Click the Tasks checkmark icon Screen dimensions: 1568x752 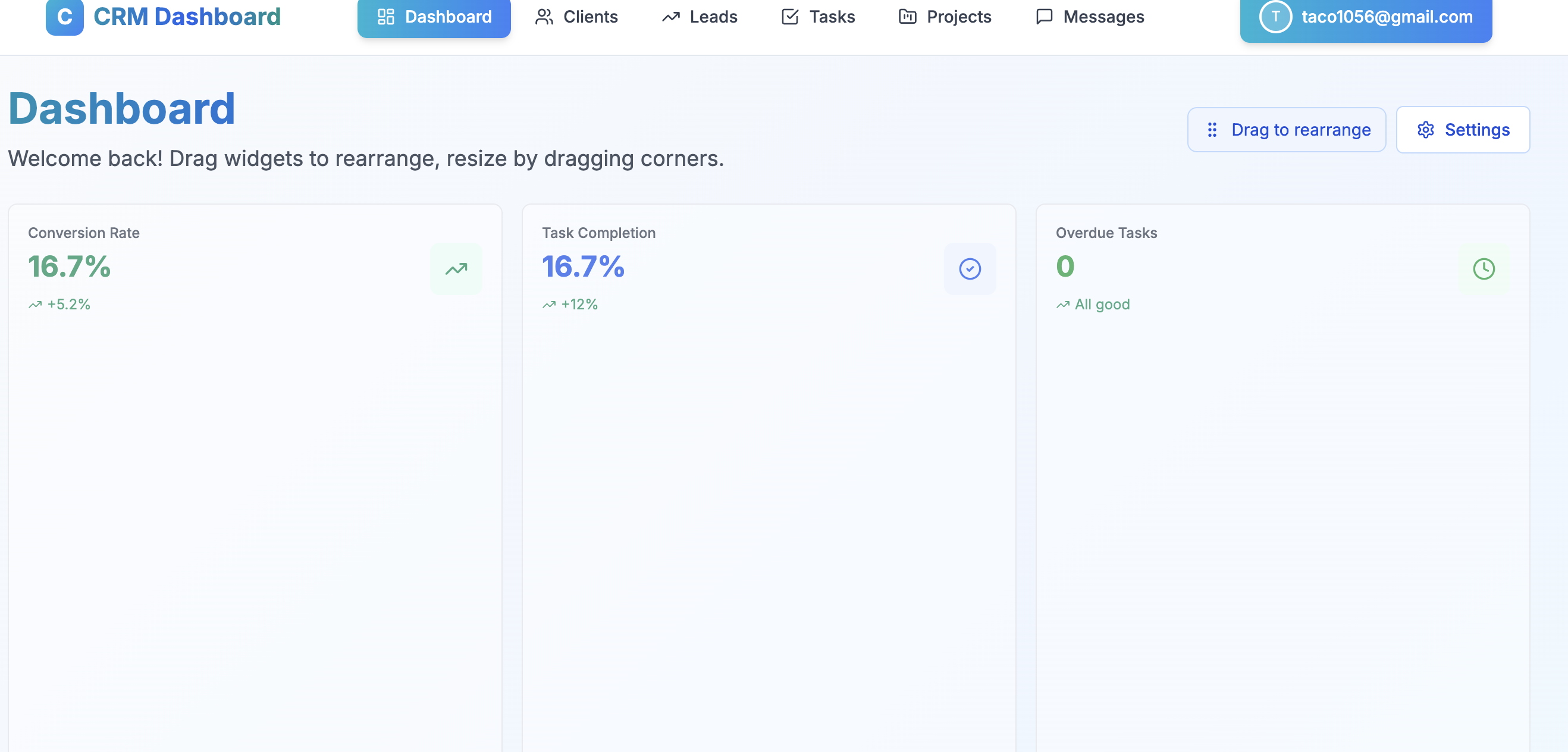click(789, 17)
